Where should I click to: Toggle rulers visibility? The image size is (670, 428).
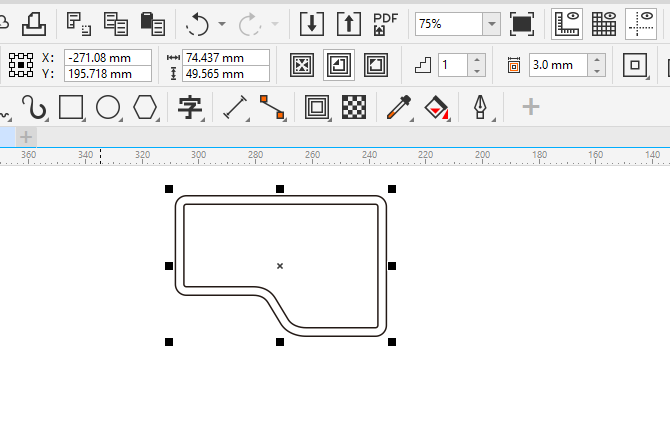[567, 24]
